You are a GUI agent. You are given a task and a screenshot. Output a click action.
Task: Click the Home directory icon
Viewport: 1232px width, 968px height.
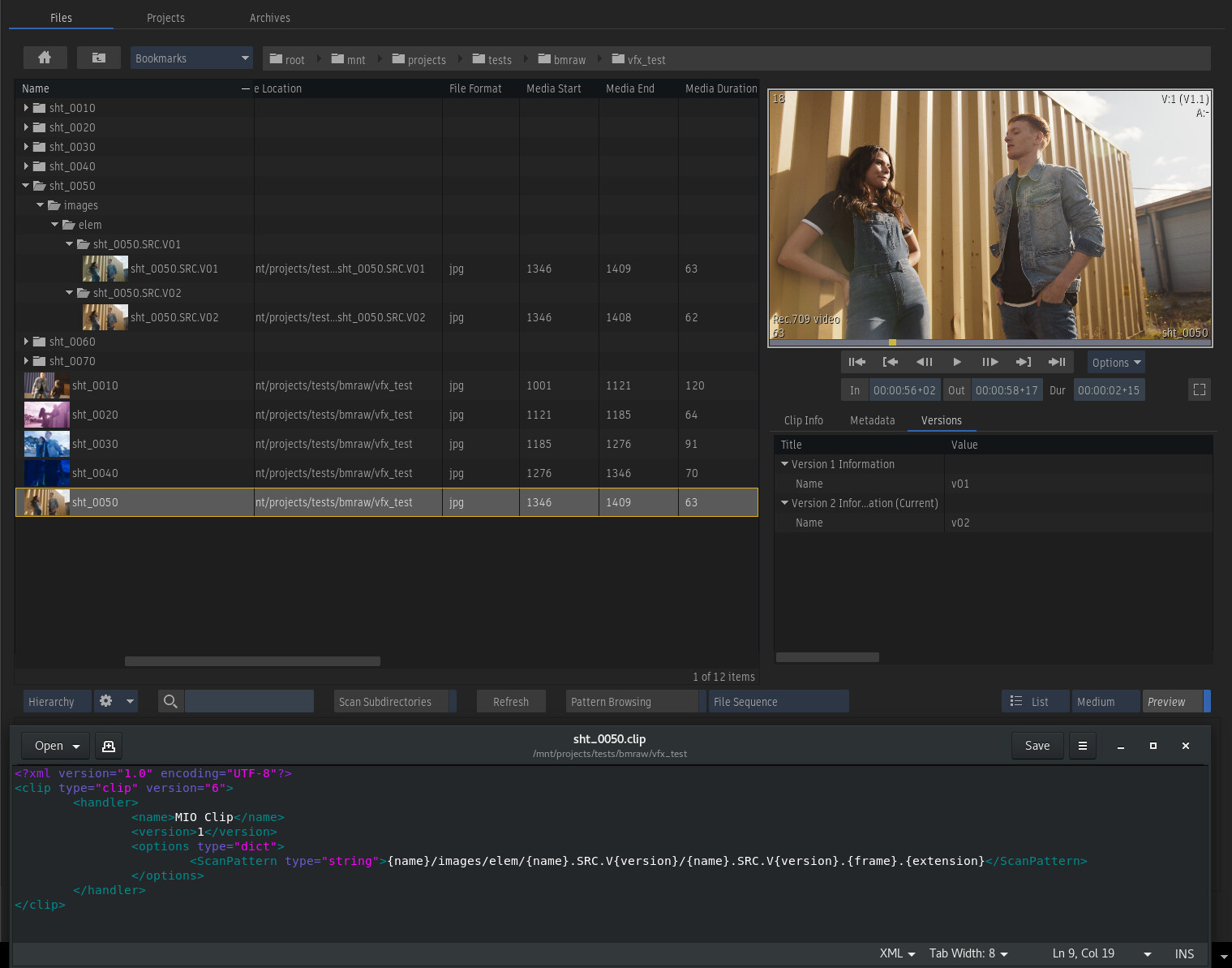[x=45, y=58]
